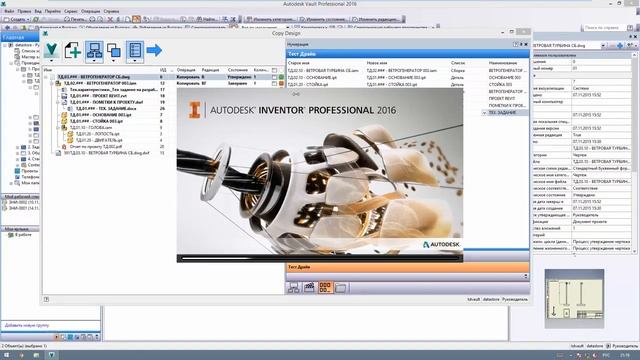The width and height of the screenshot is (640, 360).
Task: Click the Найти button in Vault toolbar
Action: 206,19
